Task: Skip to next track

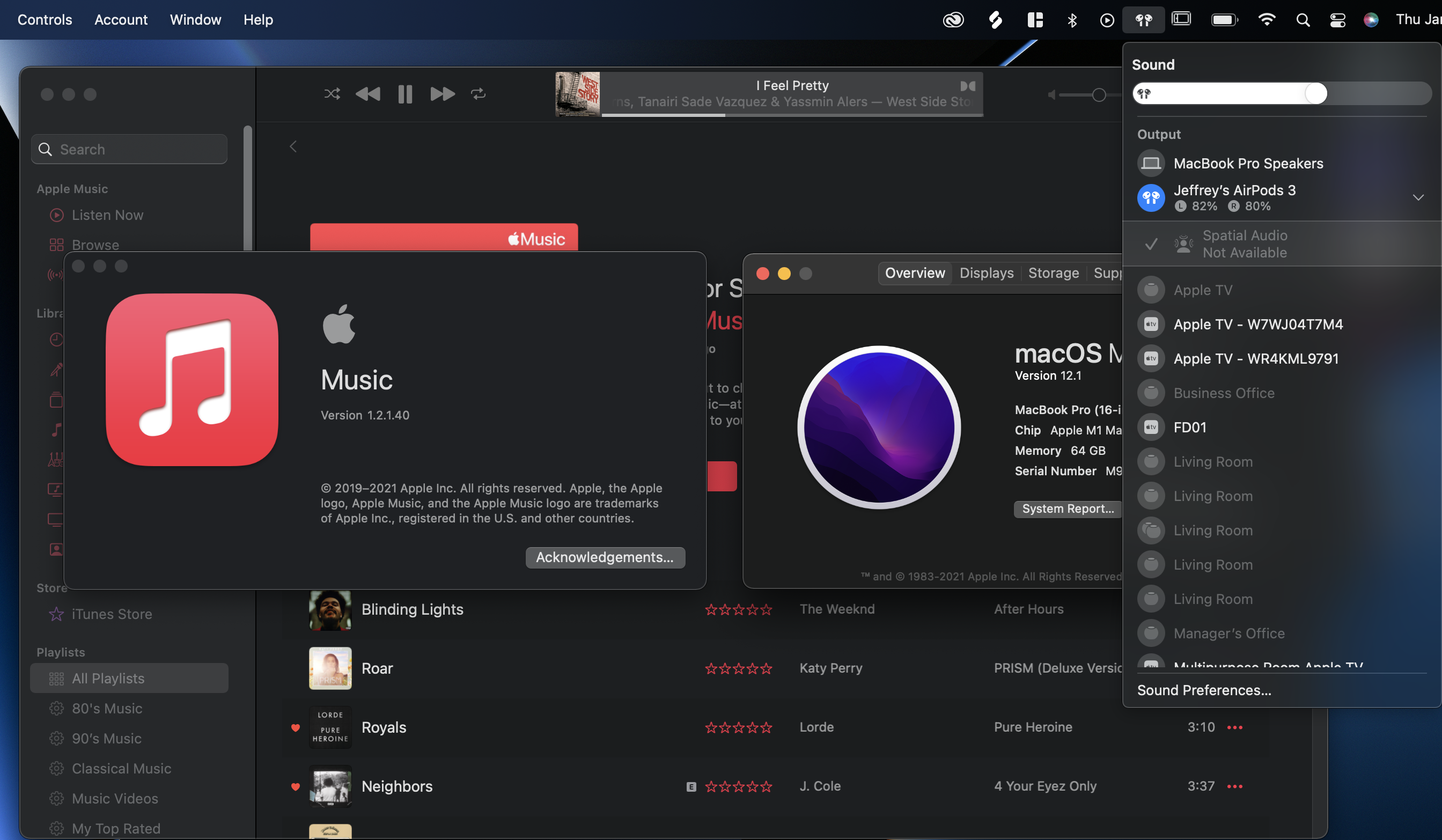Action: pos(443,94)
